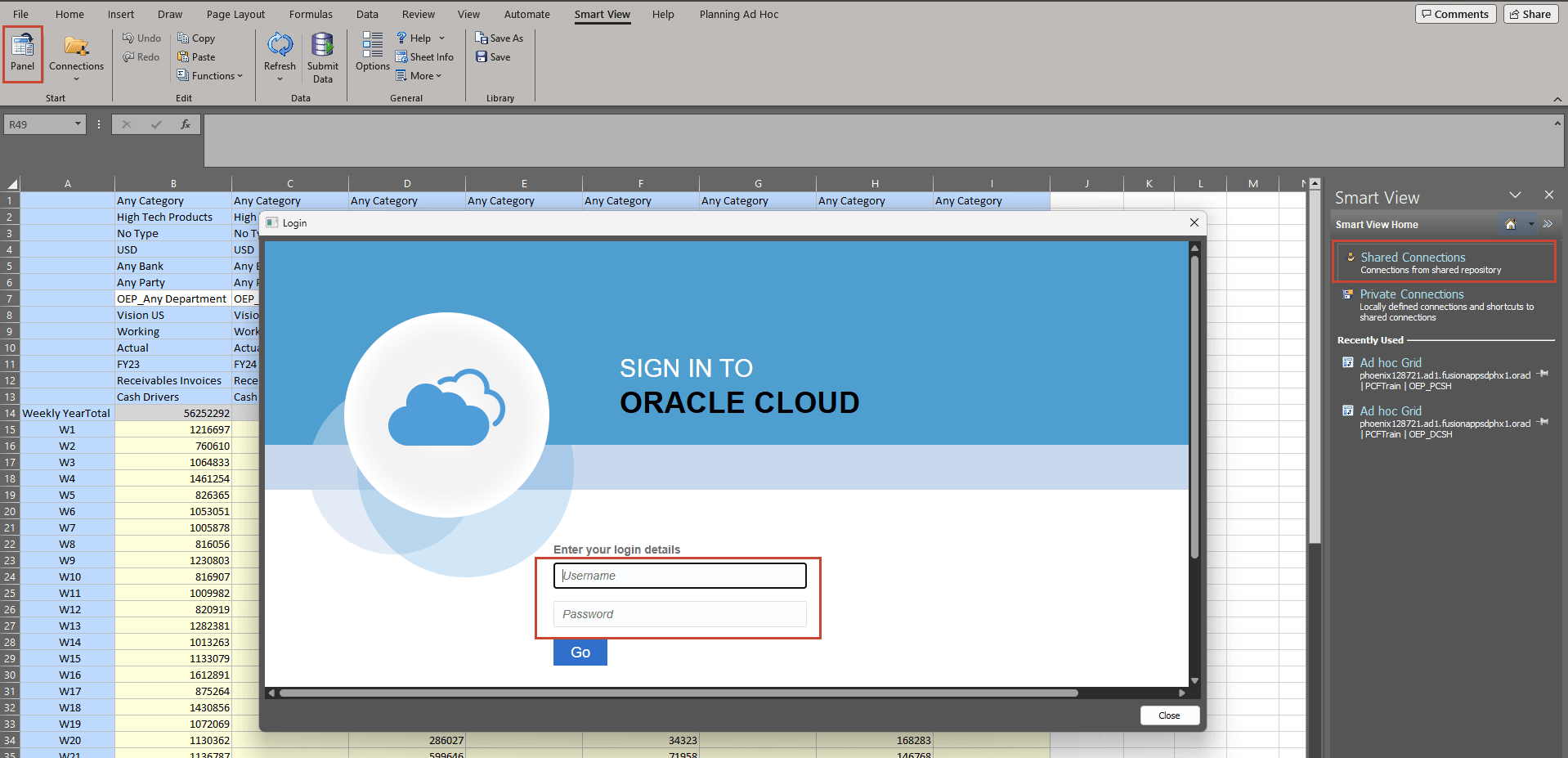Open the Comments pane button
This screenshot has width=1568, height=758.
pyautogui.click(x=1456, y=14)
